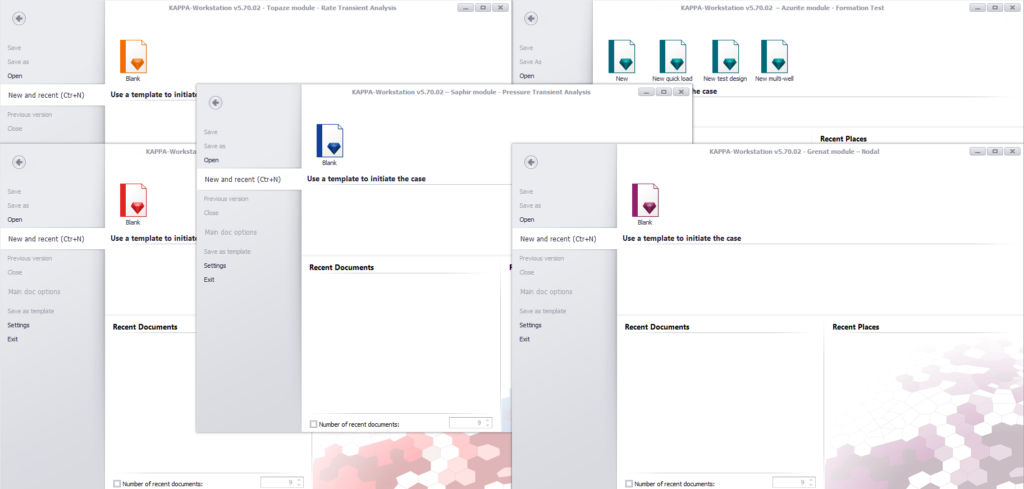Click the recent documents count field in Grenat

point(793,482)
